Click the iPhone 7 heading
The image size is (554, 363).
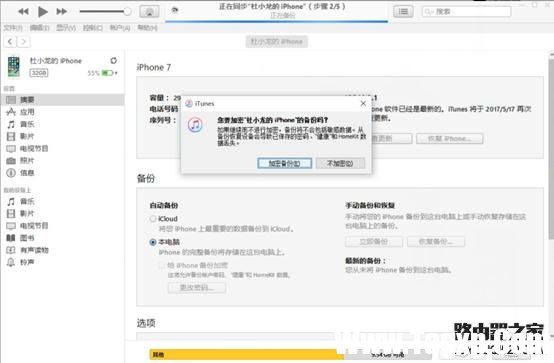154,67
